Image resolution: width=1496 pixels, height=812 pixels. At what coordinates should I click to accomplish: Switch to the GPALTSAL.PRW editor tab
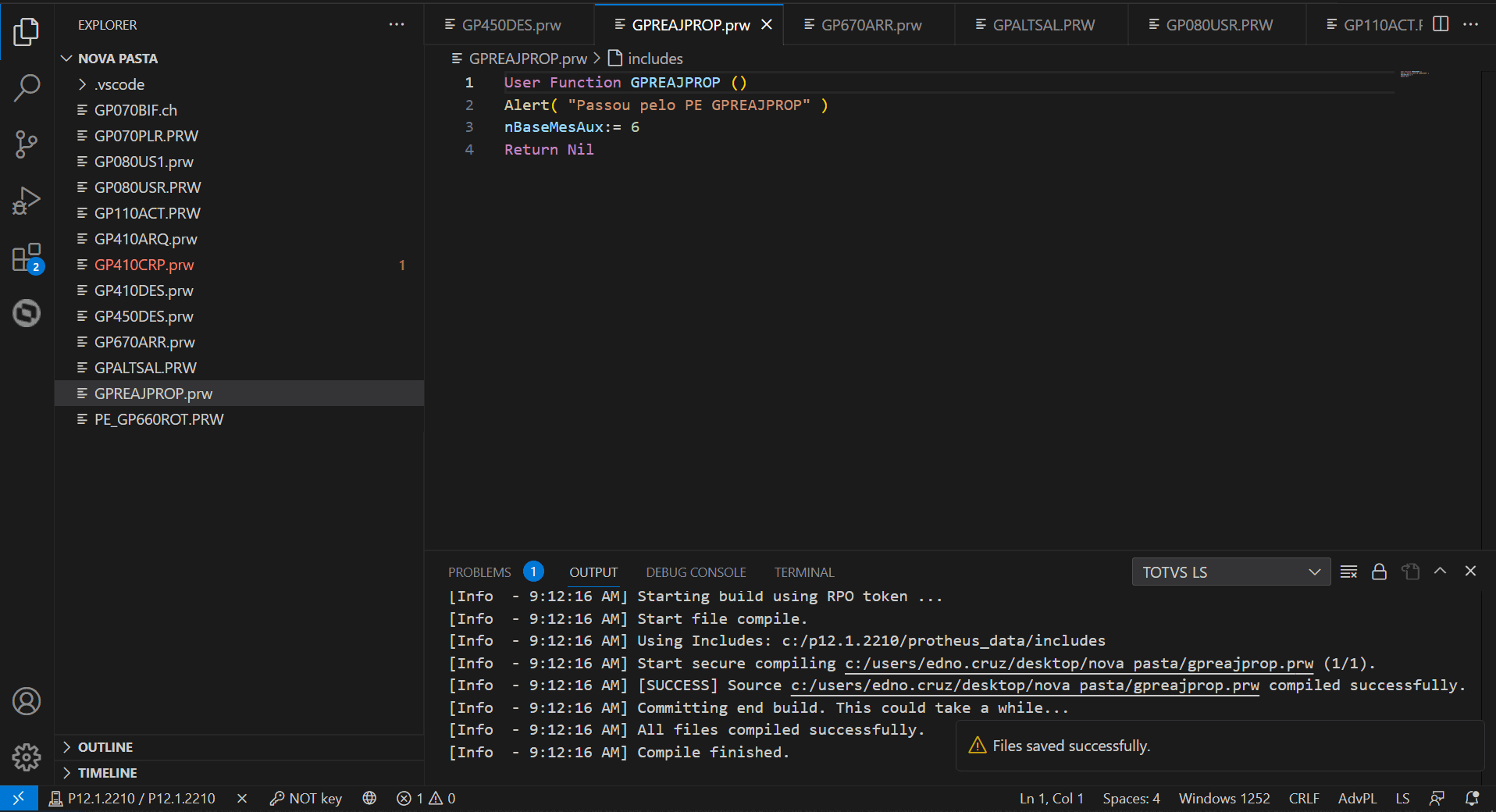coord(1043,24)
